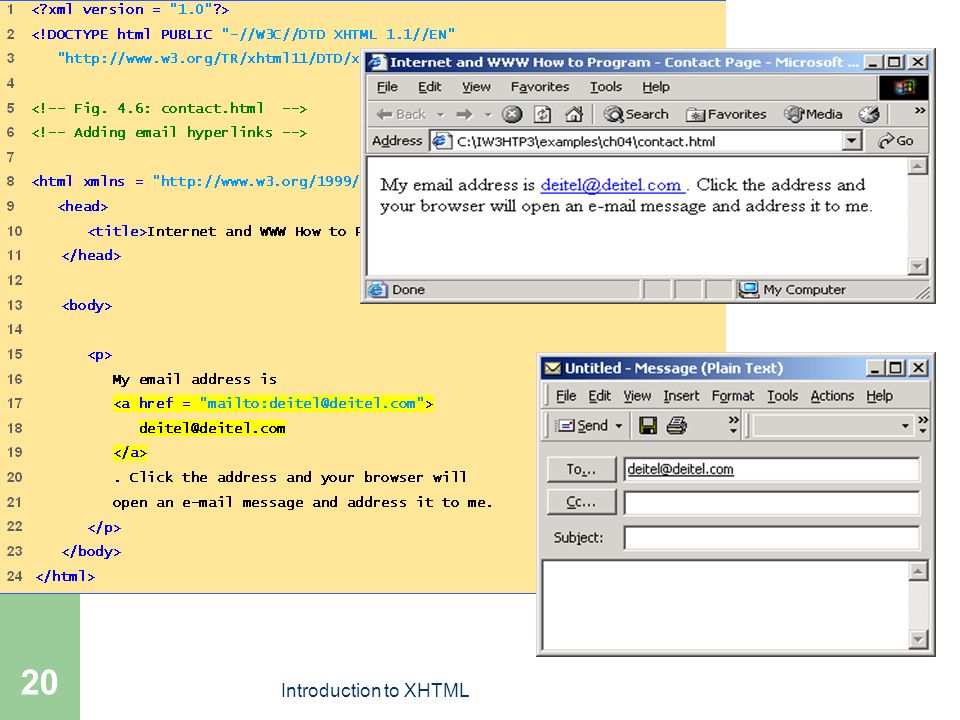Viewport: 960px width, 720px height.
Task: Open Insert menu in Message window
Action: coord(681,396)
